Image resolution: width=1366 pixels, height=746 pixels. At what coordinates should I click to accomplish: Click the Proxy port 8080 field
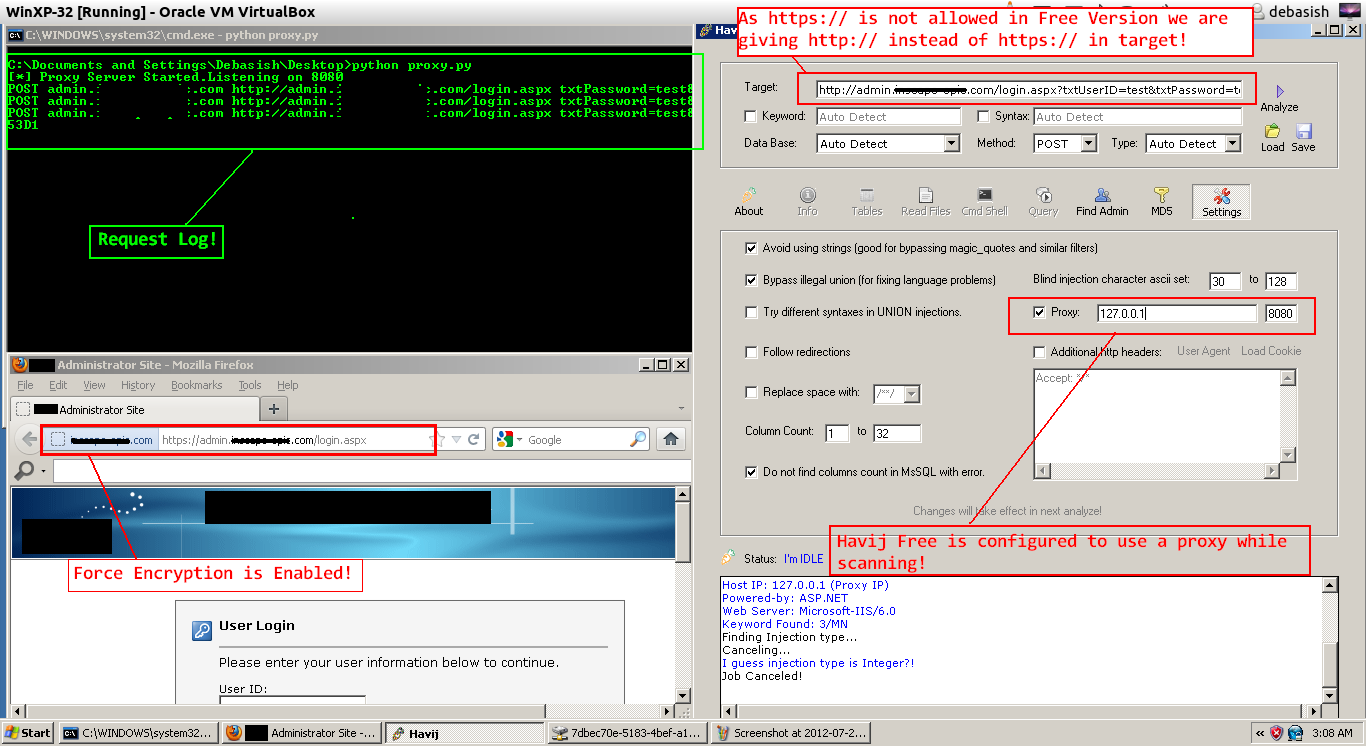(1280, 314)
